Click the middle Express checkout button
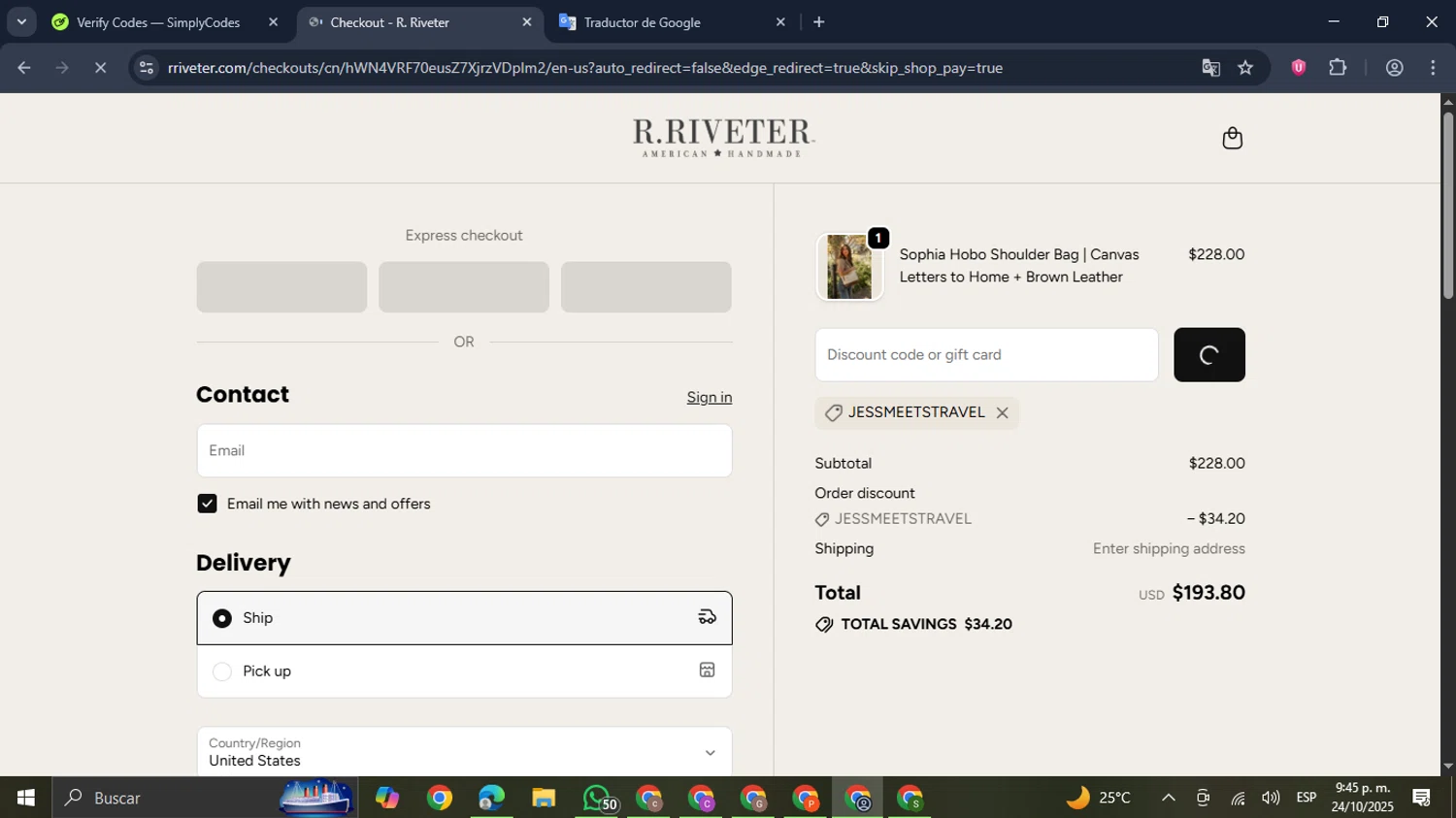The height and width of the screenshot is (818, 1456). [464, 287]
